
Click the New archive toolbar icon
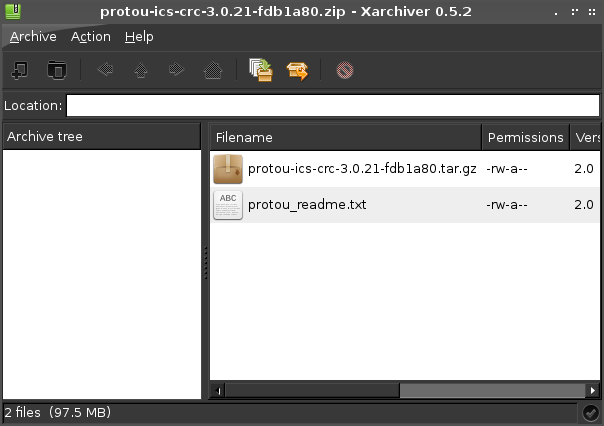(19, 70)
